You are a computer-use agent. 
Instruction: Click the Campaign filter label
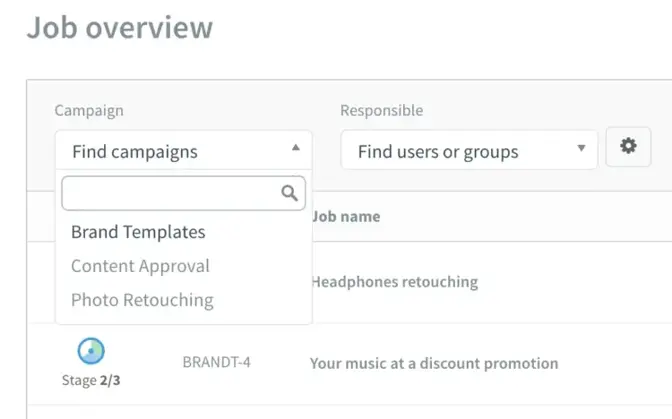tap(89, 111)
